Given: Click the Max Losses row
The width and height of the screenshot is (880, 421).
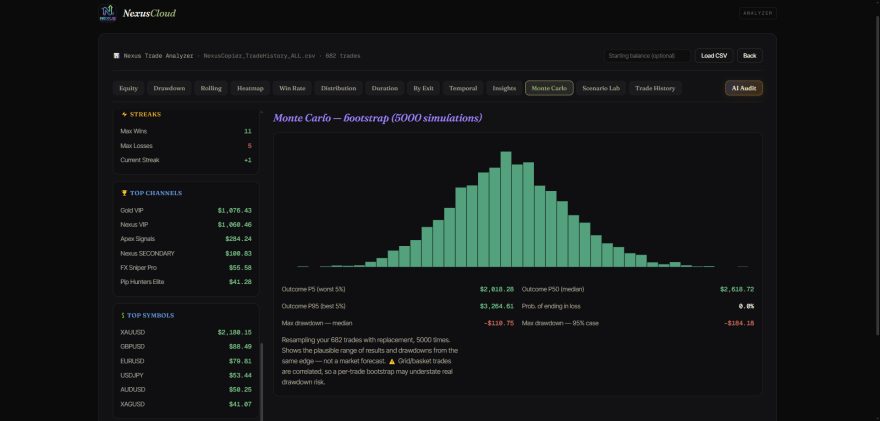Looking at the screenshot, I should tap(186, 146).
